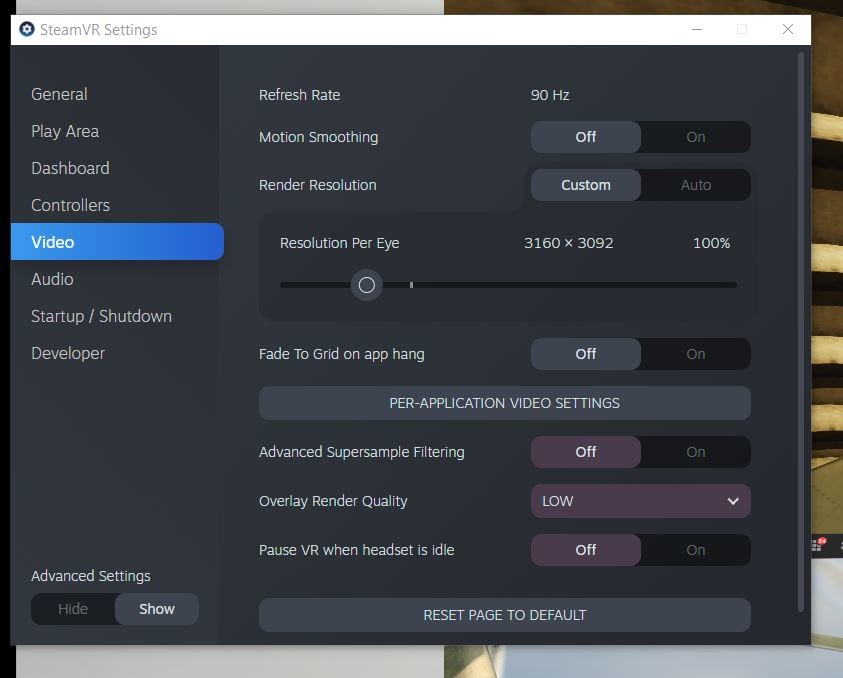Click the tick mark on resolution slider

point(411,285)
